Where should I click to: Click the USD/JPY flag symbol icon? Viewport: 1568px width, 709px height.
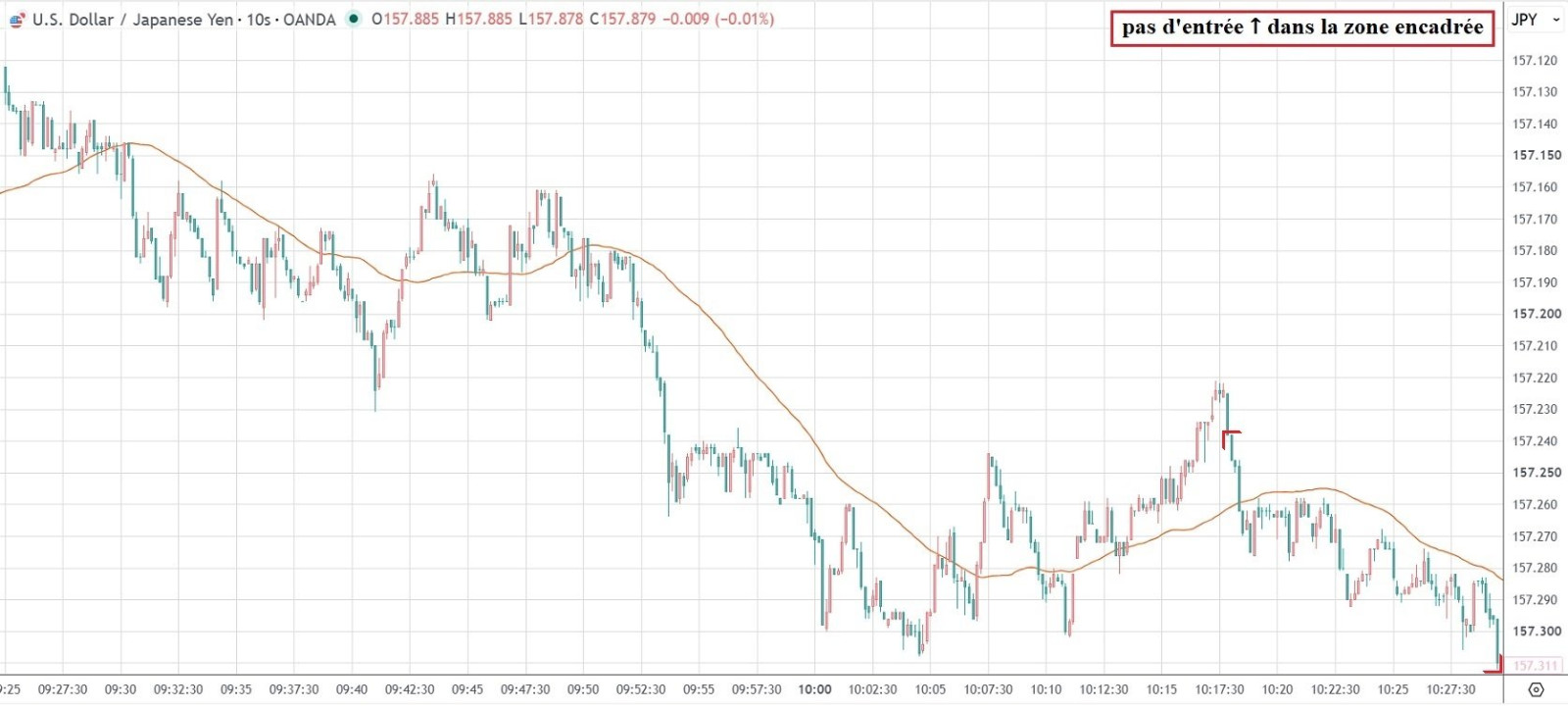[18, 20]
